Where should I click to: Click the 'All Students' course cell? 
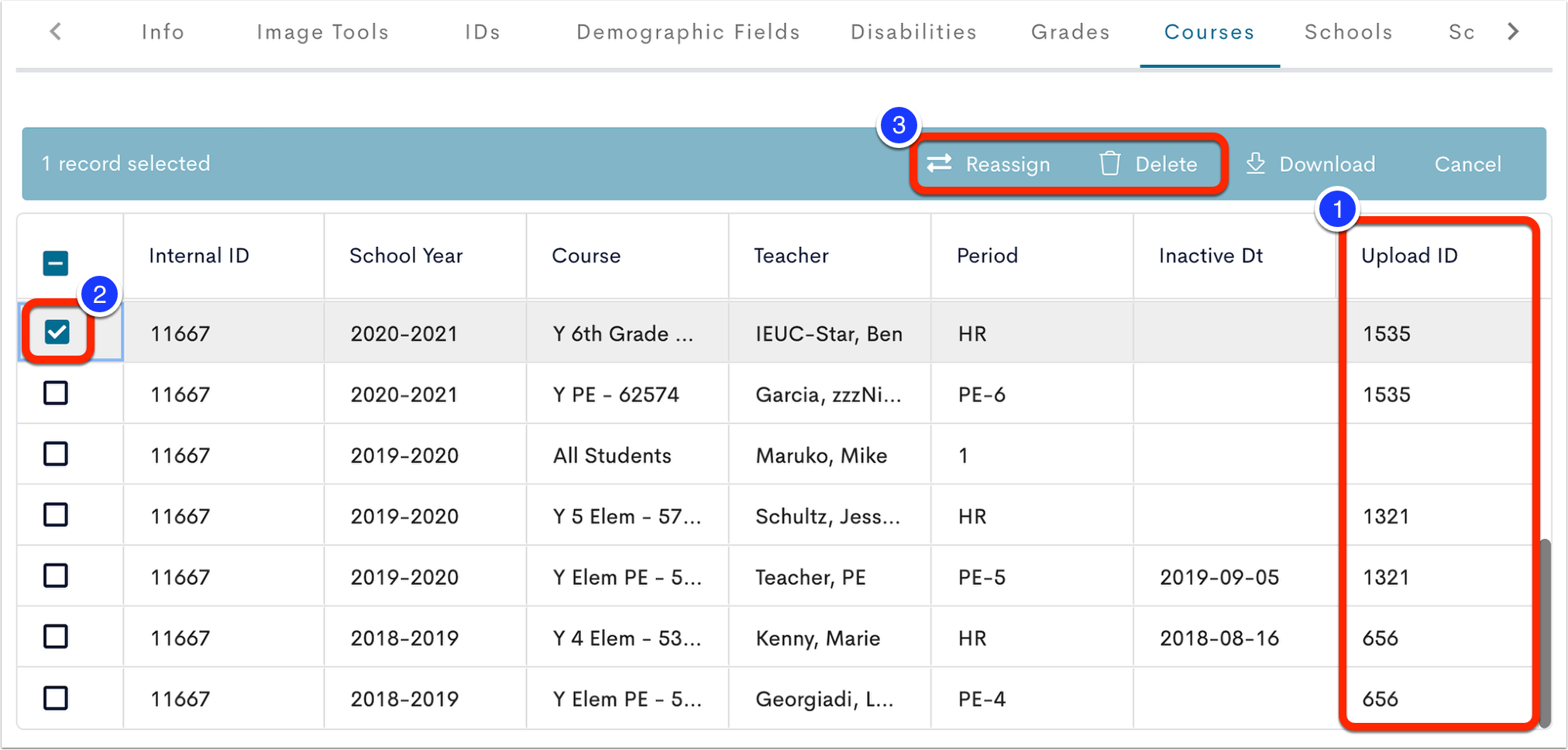(612, 456)
